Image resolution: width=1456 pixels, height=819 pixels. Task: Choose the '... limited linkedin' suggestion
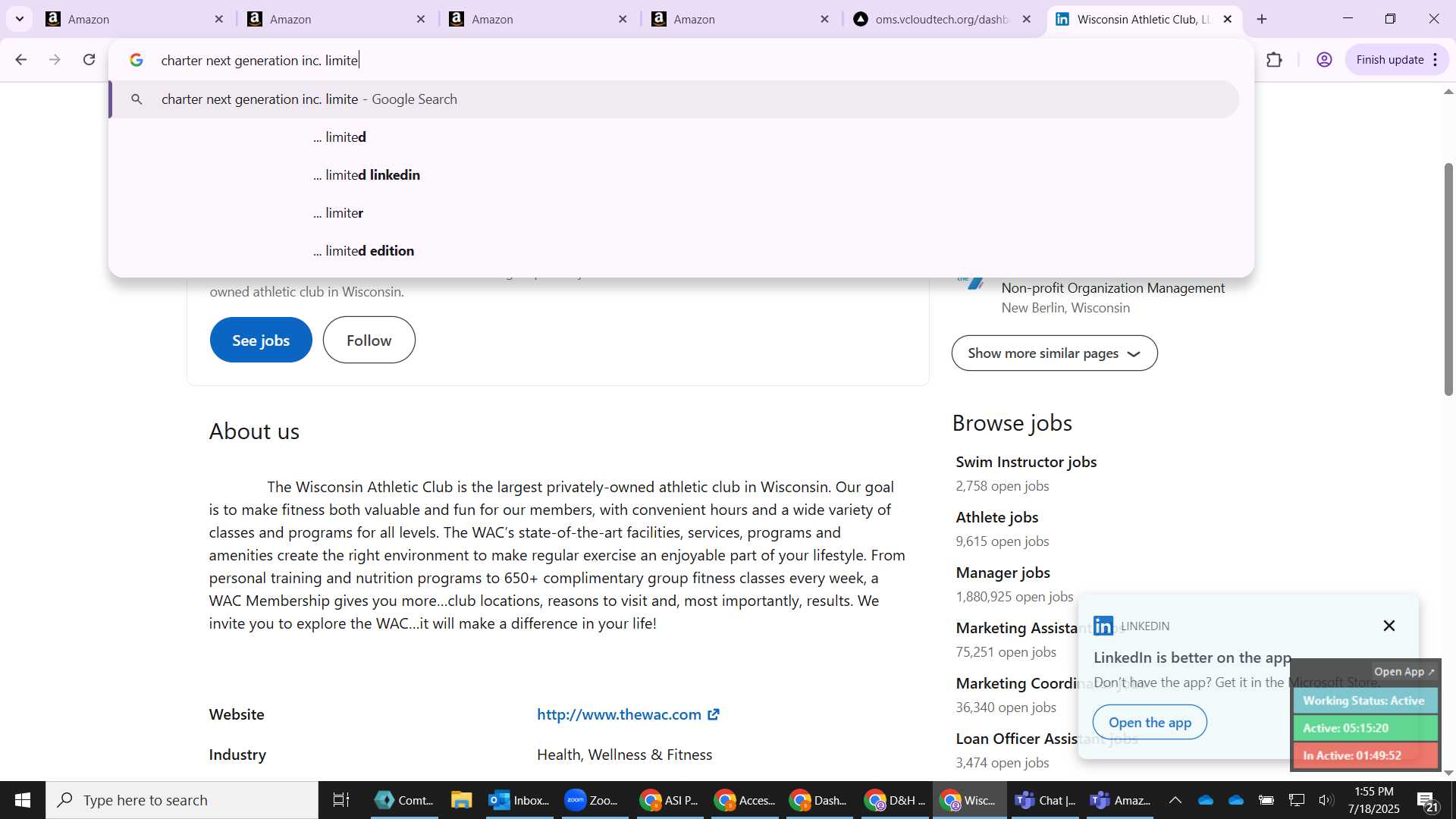(675, 175)
